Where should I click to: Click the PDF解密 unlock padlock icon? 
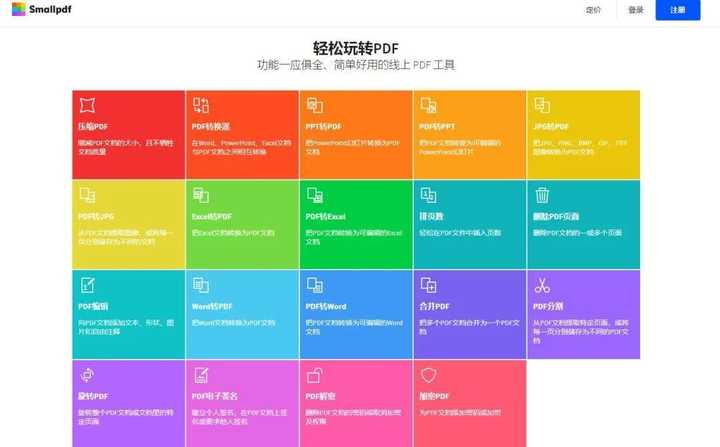pos(315,375)
